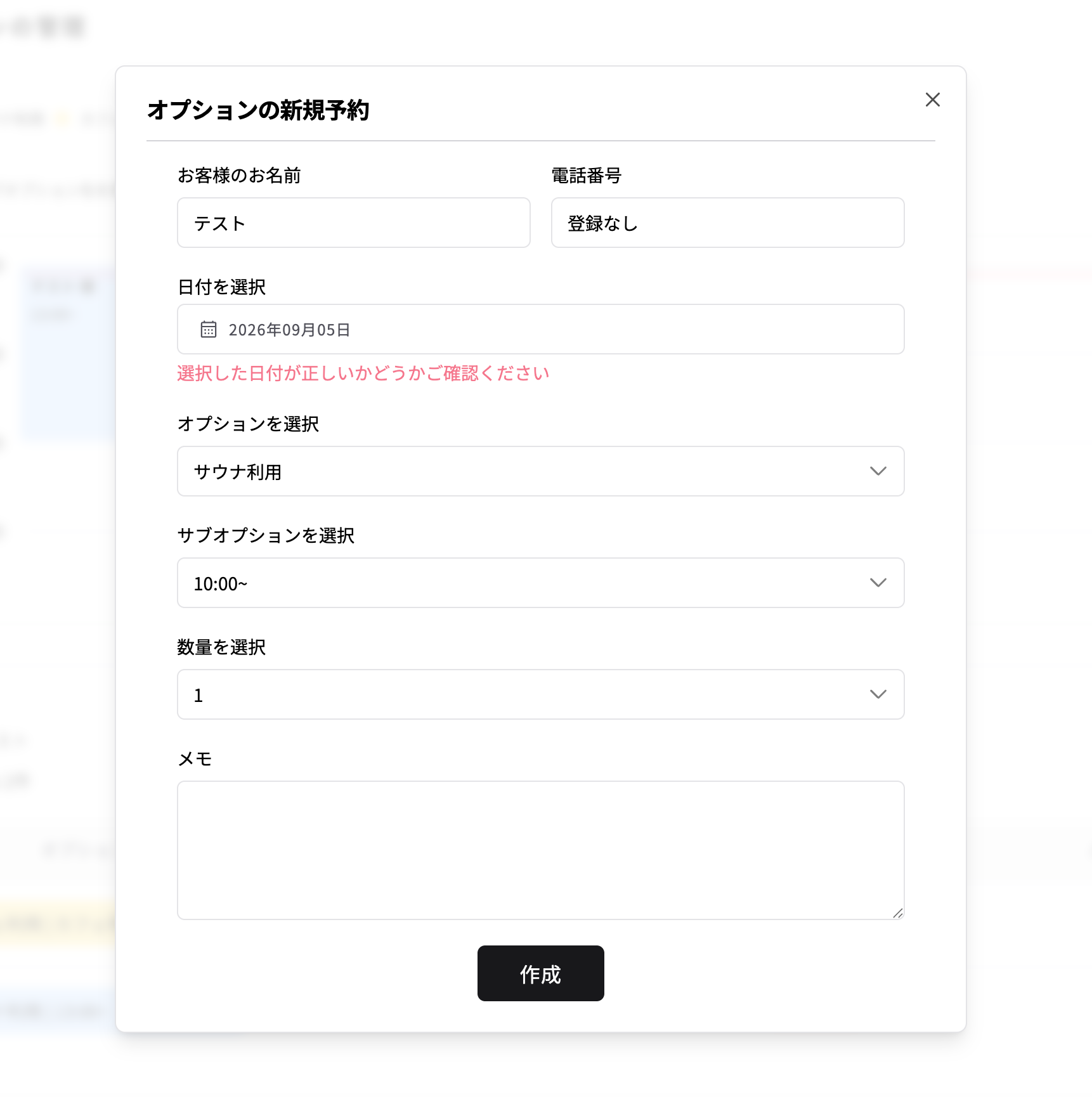The image size is (1092, 1097).
Task: Click the 作成 button
Action: 540,973
